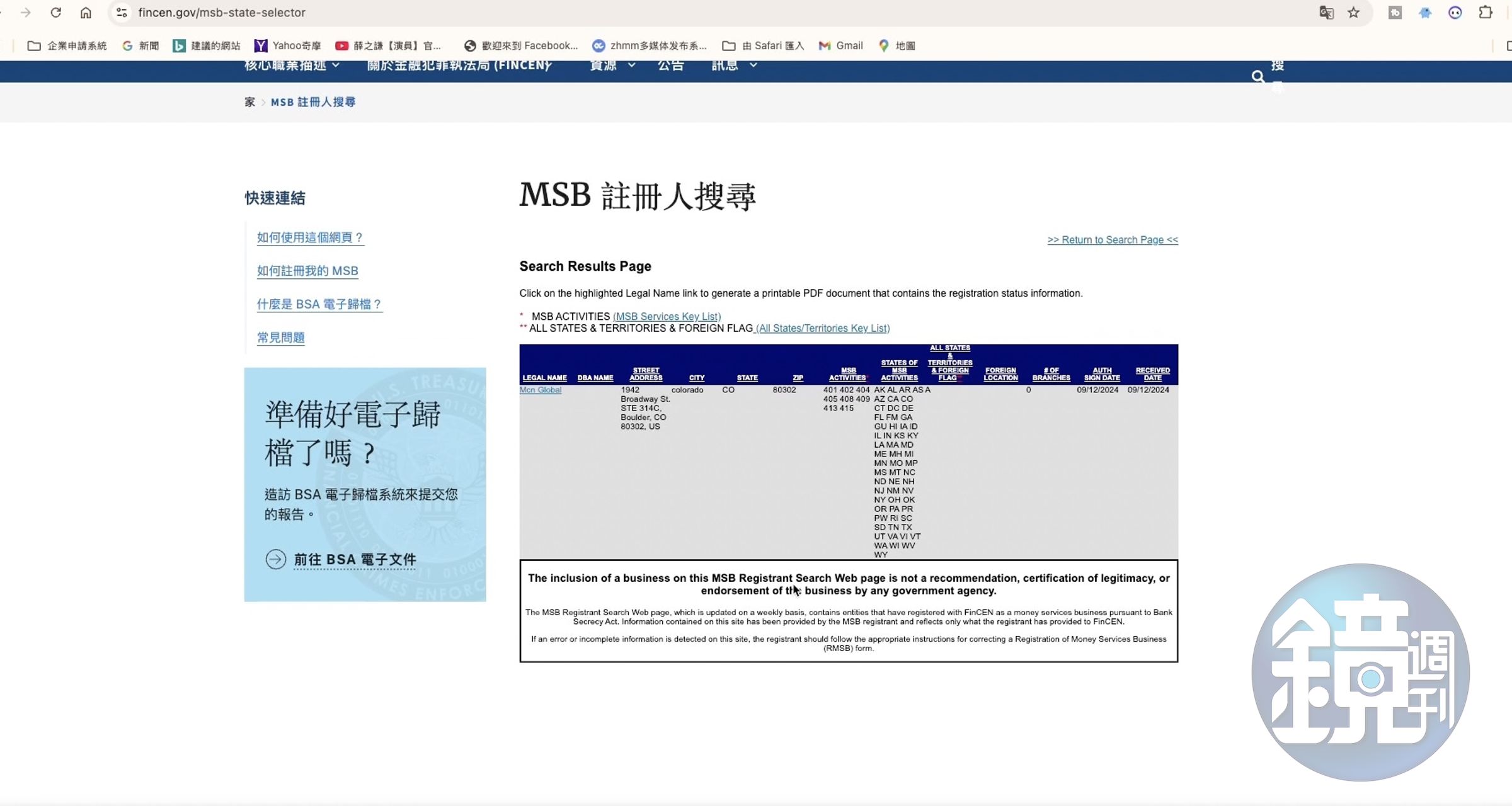
Task: Expand the 核心職業描述 navigation dropdown
Action: [292, 65]
